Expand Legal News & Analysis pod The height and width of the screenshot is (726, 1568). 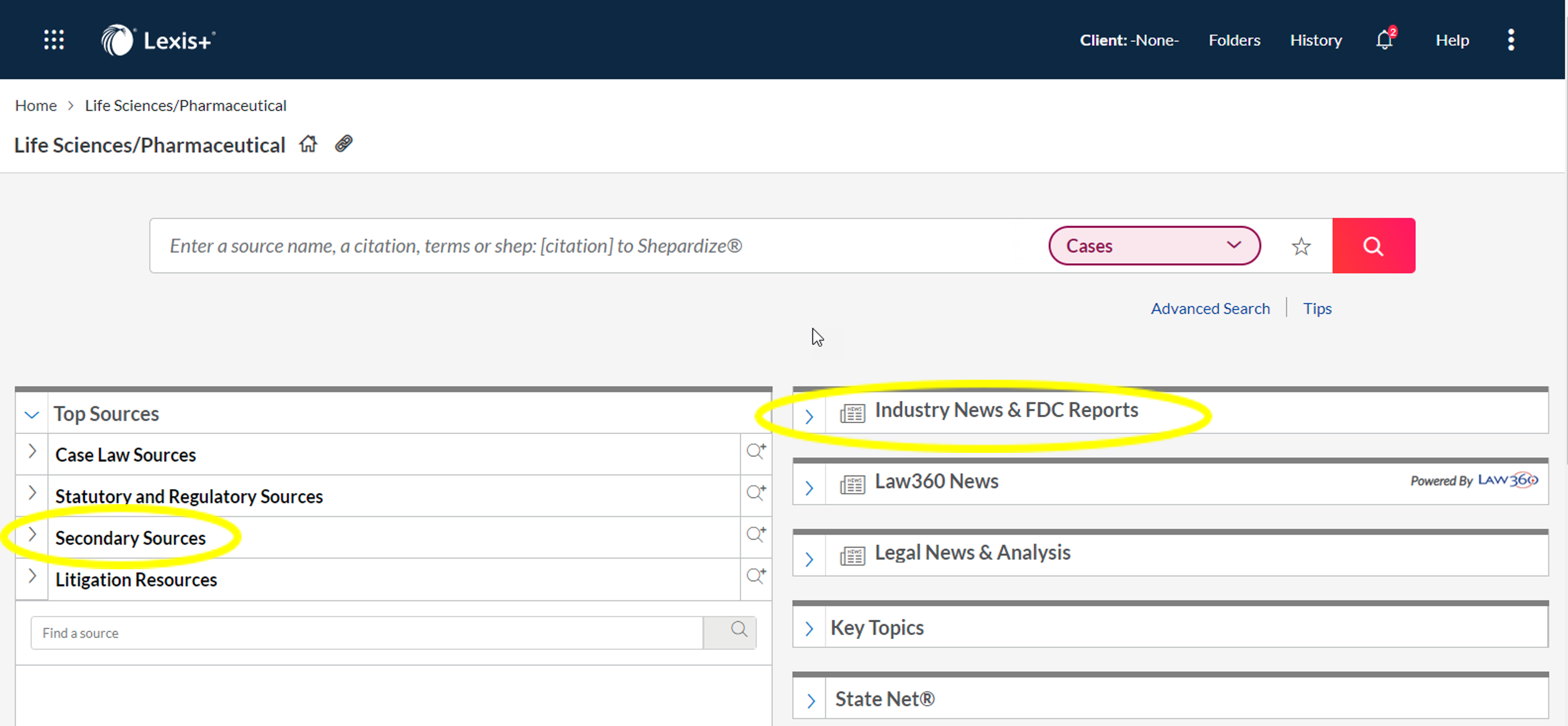809,559
